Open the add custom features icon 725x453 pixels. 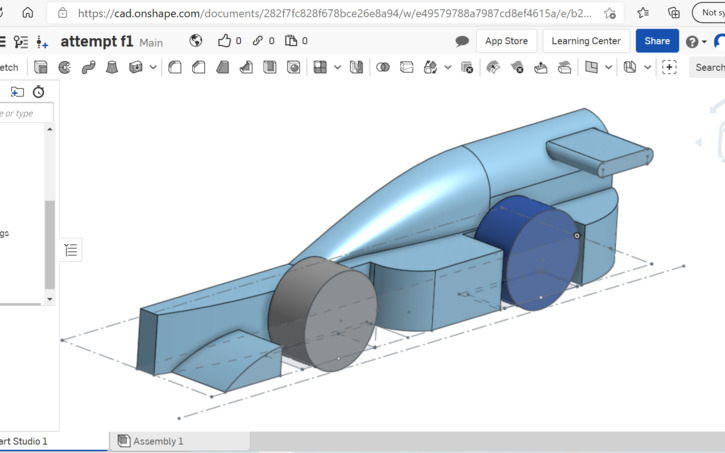click(669, 67)
